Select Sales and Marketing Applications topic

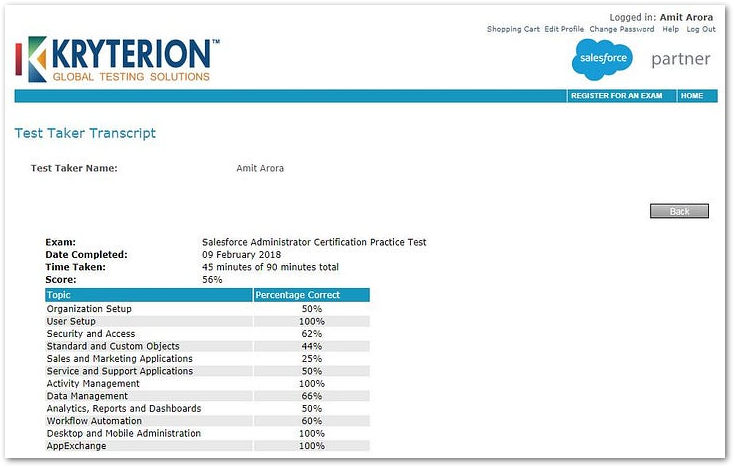[119, 358]
